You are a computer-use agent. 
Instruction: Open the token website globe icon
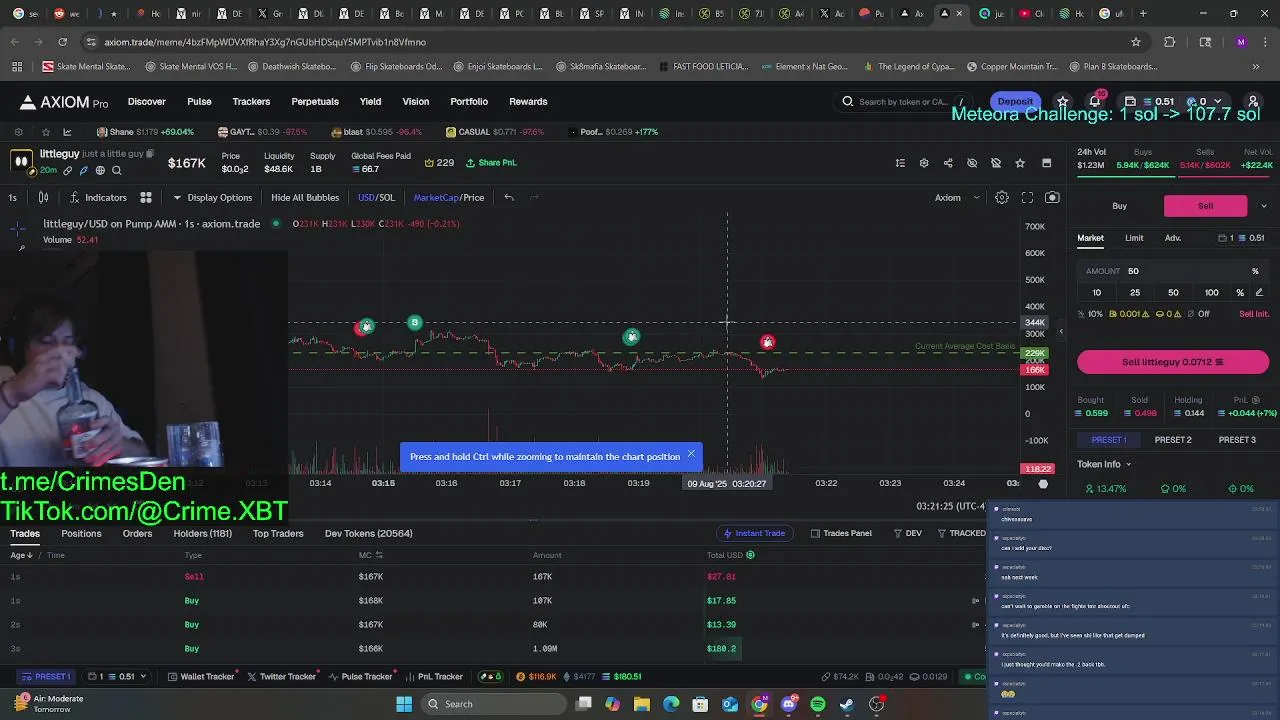click(100, 171)
